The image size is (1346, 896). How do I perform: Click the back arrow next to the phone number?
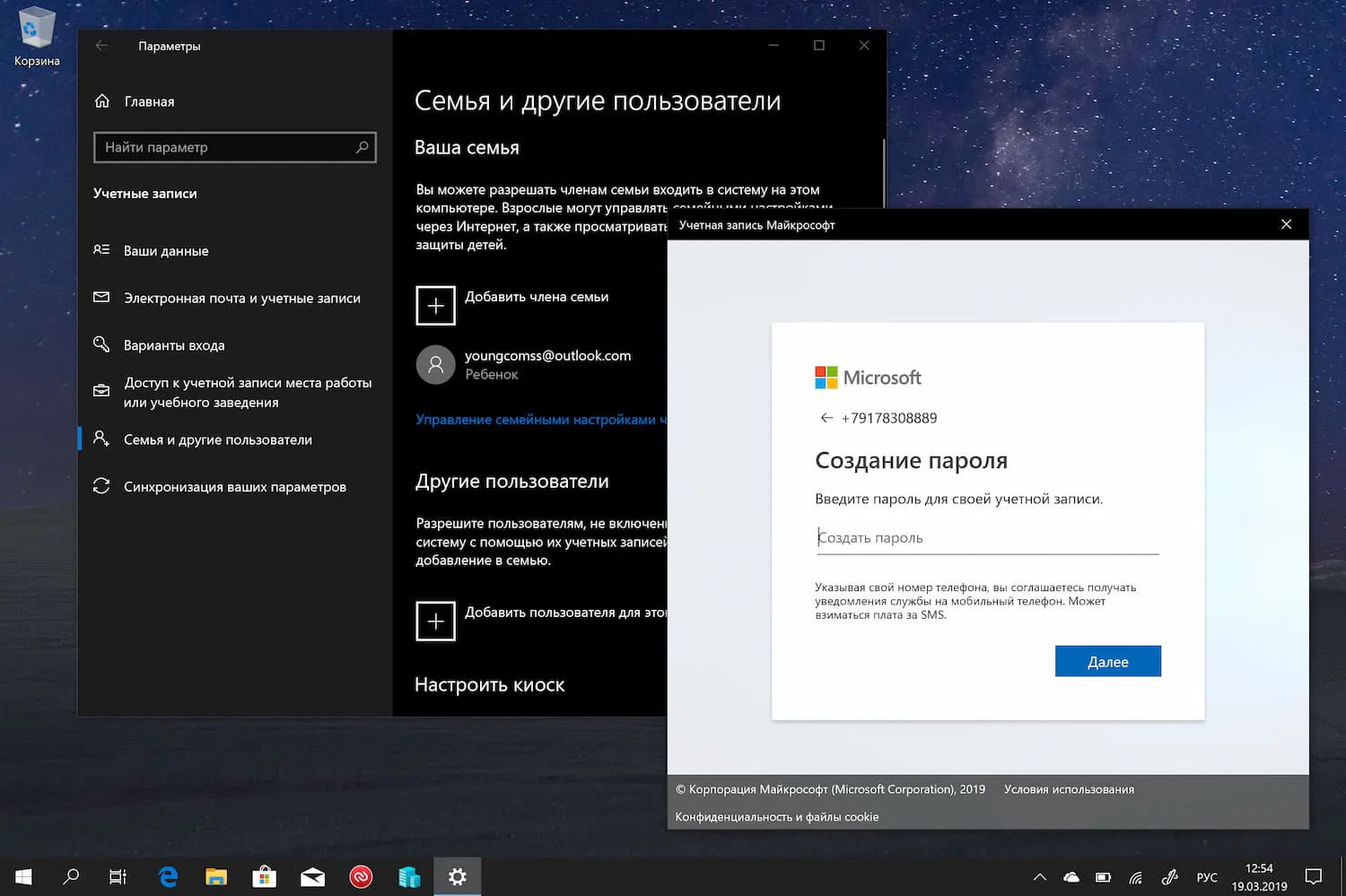(x=826, y=417)
